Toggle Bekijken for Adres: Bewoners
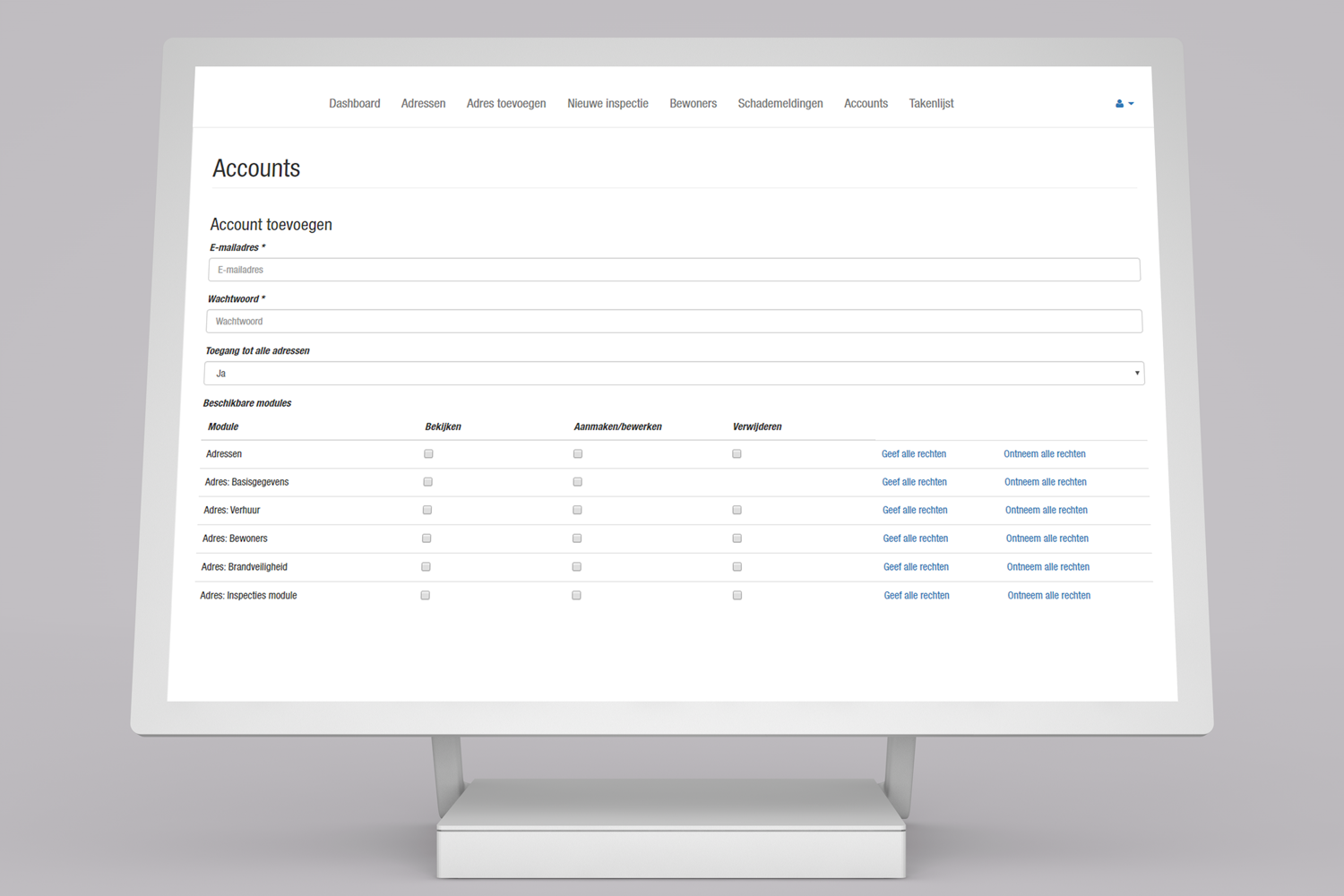The height and width of the screenshot is (896, 1344). click(426, 538)
